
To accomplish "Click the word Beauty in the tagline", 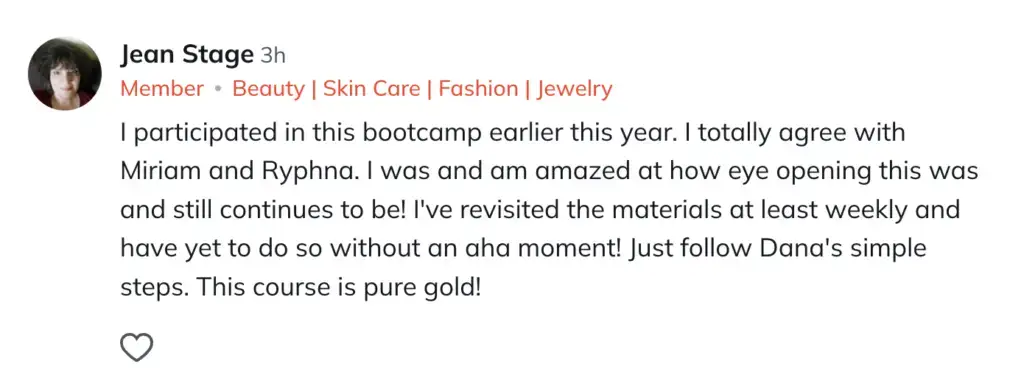I will pyautogui.click(x=268, y=89).
